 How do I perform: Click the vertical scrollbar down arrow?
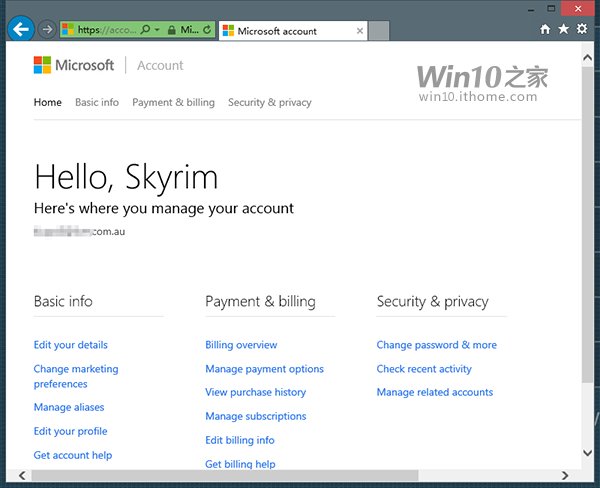[x=587, y=453]
